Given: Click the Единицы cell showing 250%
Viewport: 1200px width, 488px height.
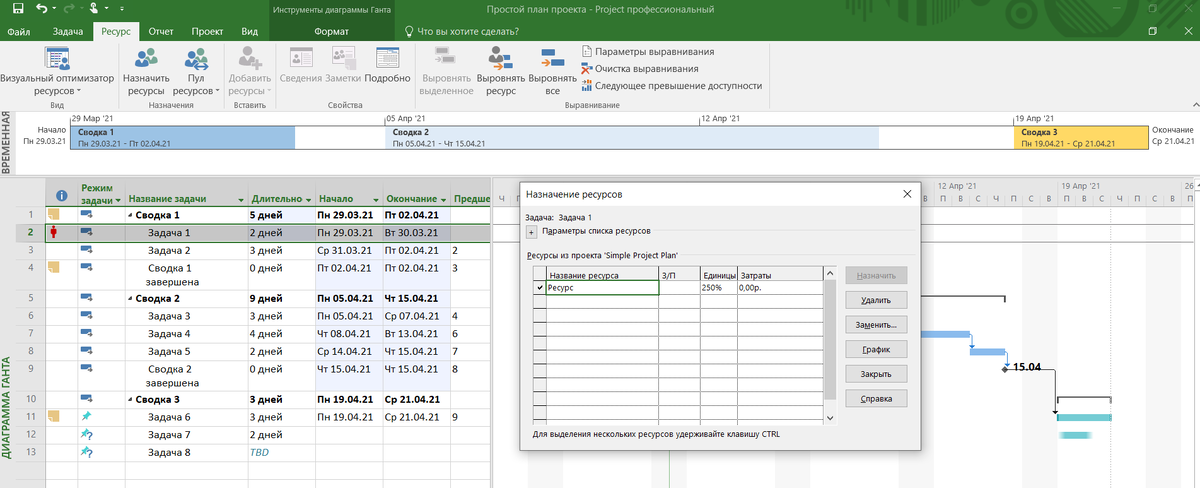Looking at the screenshot, I should [x=719, y=288].
